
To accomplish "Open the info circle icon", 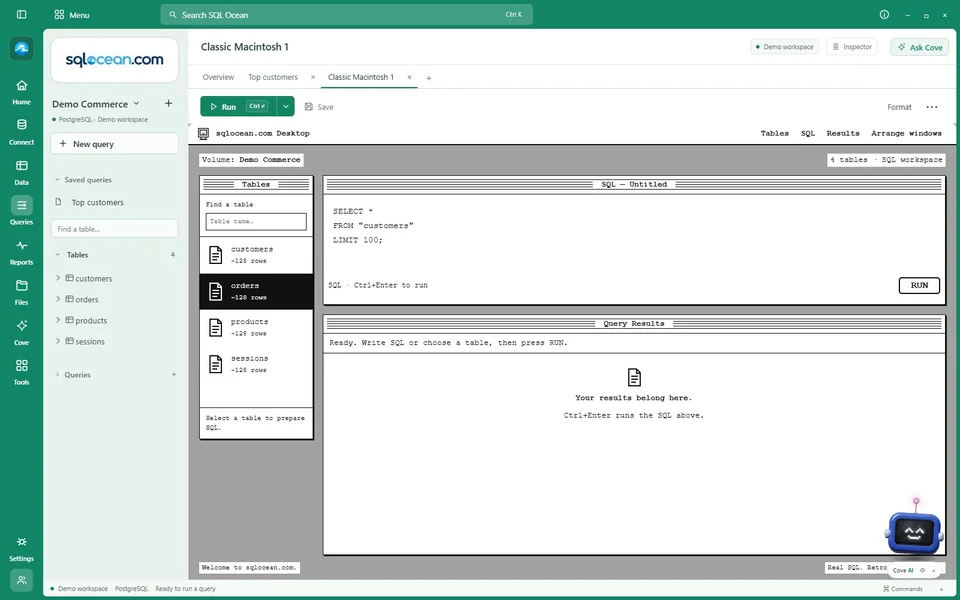I will coord(884,14).
